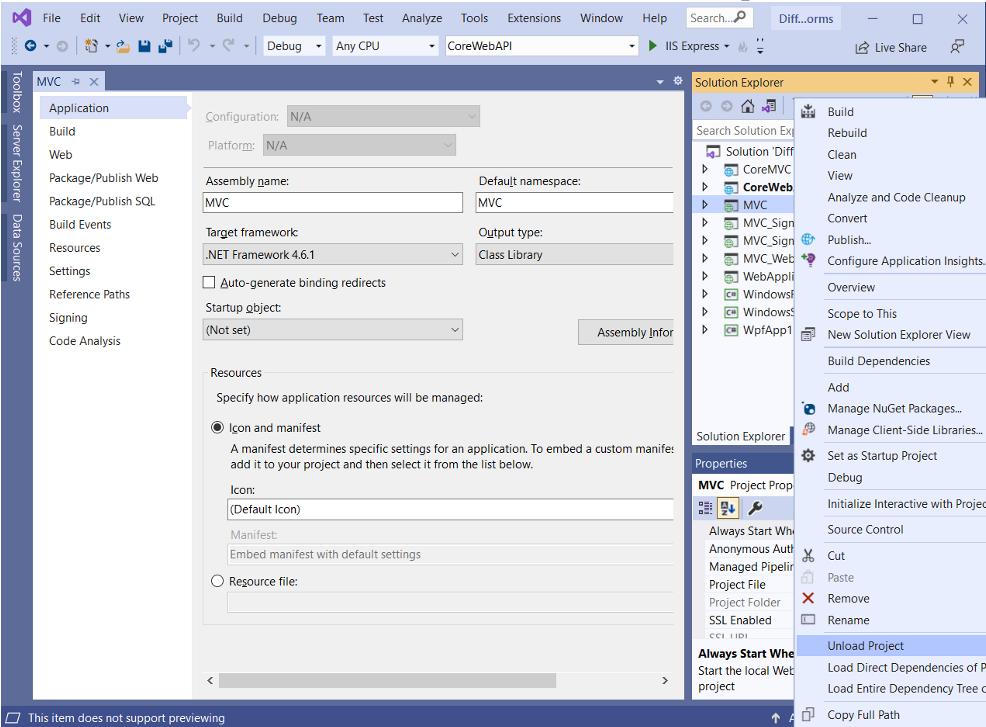Open the Startup object dropdown

pos(333,330)
